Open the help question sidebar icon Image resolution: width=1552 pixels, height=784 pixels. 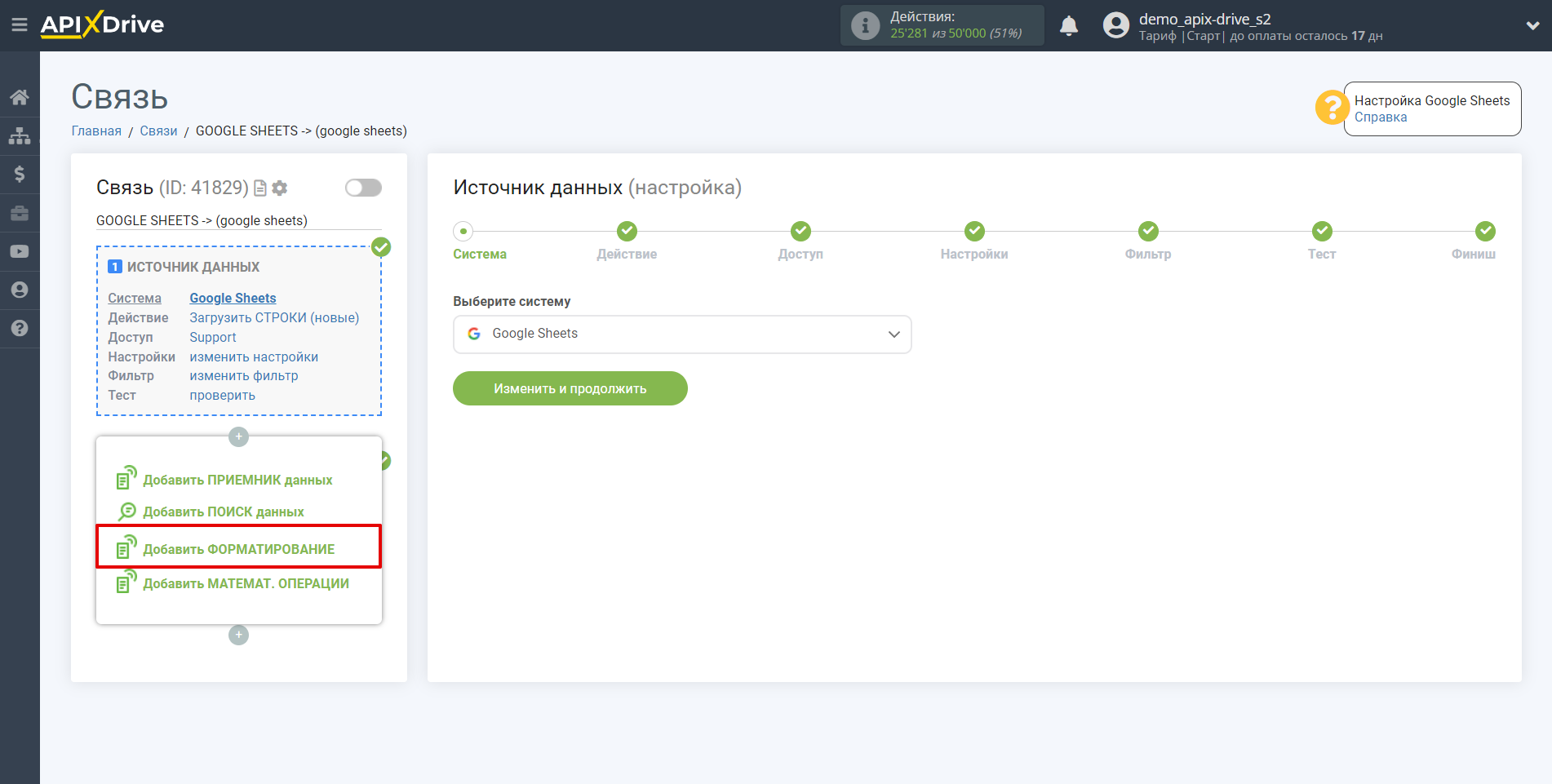coord(20,328)
